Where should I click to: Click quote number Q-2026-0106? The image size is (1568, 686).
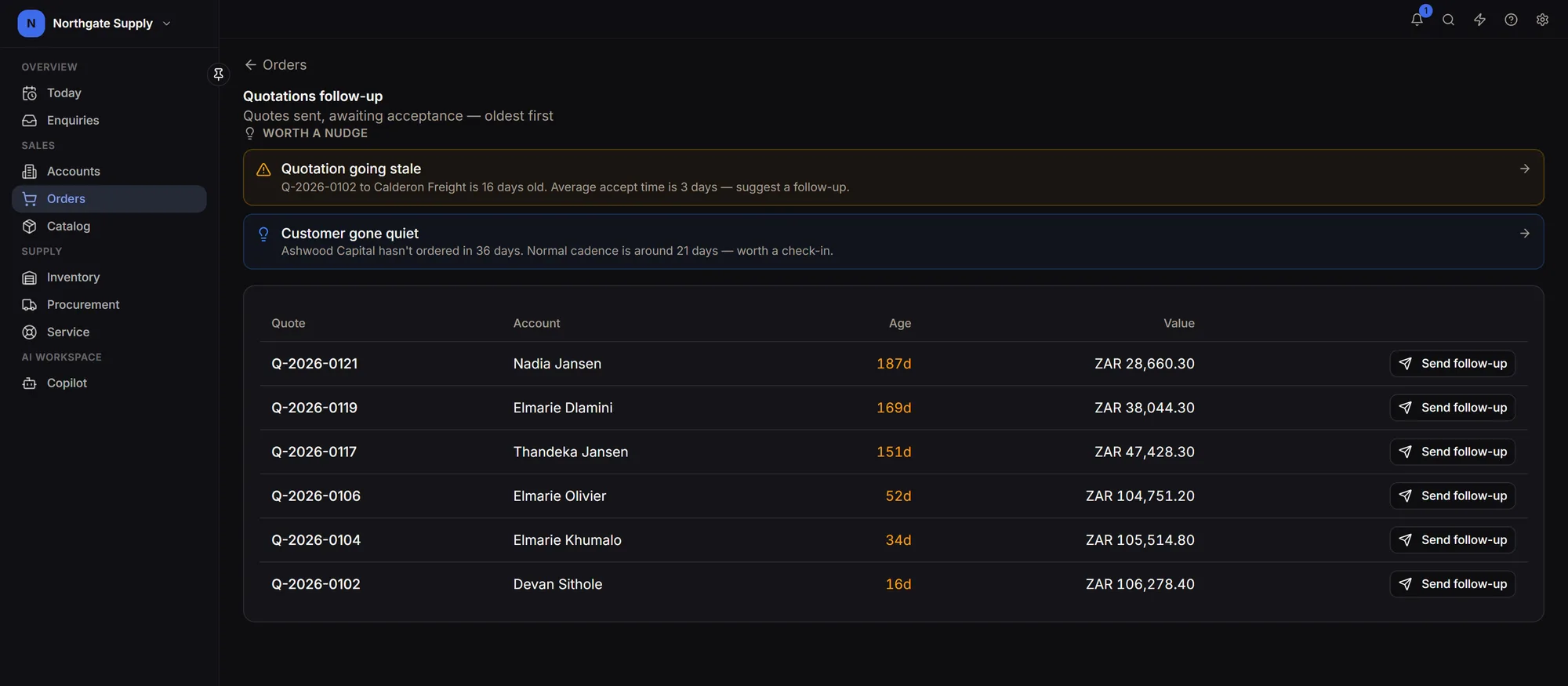coord(316,496)
